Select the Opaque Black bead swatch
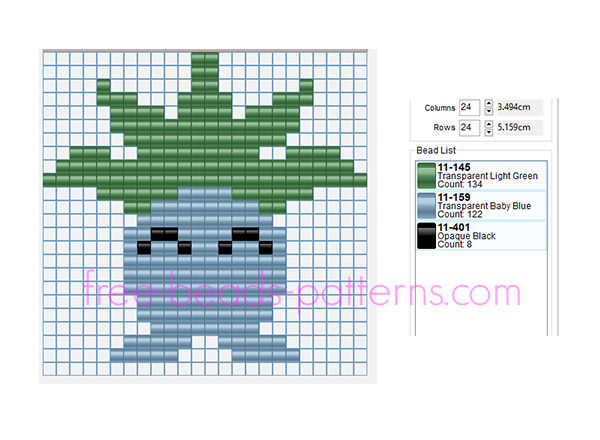This screenshot has height=440, width=600. click(426, 236)
